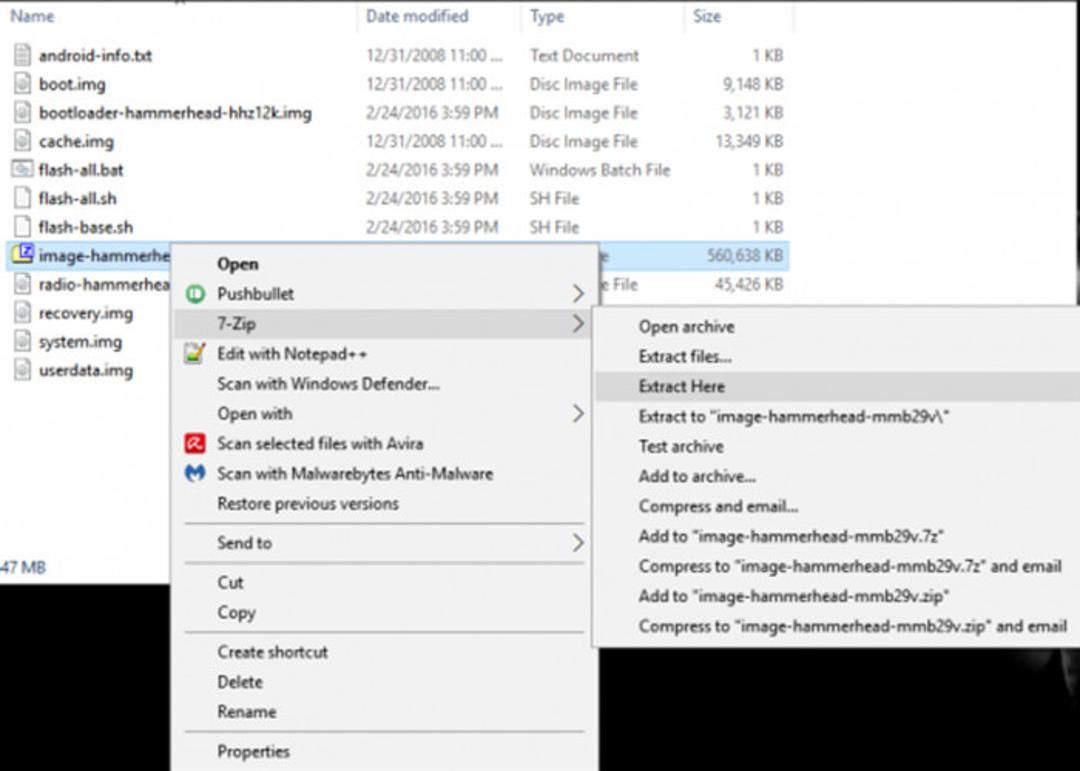The height and width of the screenshot is (771, 1080).
Task: Expand the 7-Zip submenu arrow
Action: (x=578, y=324)
